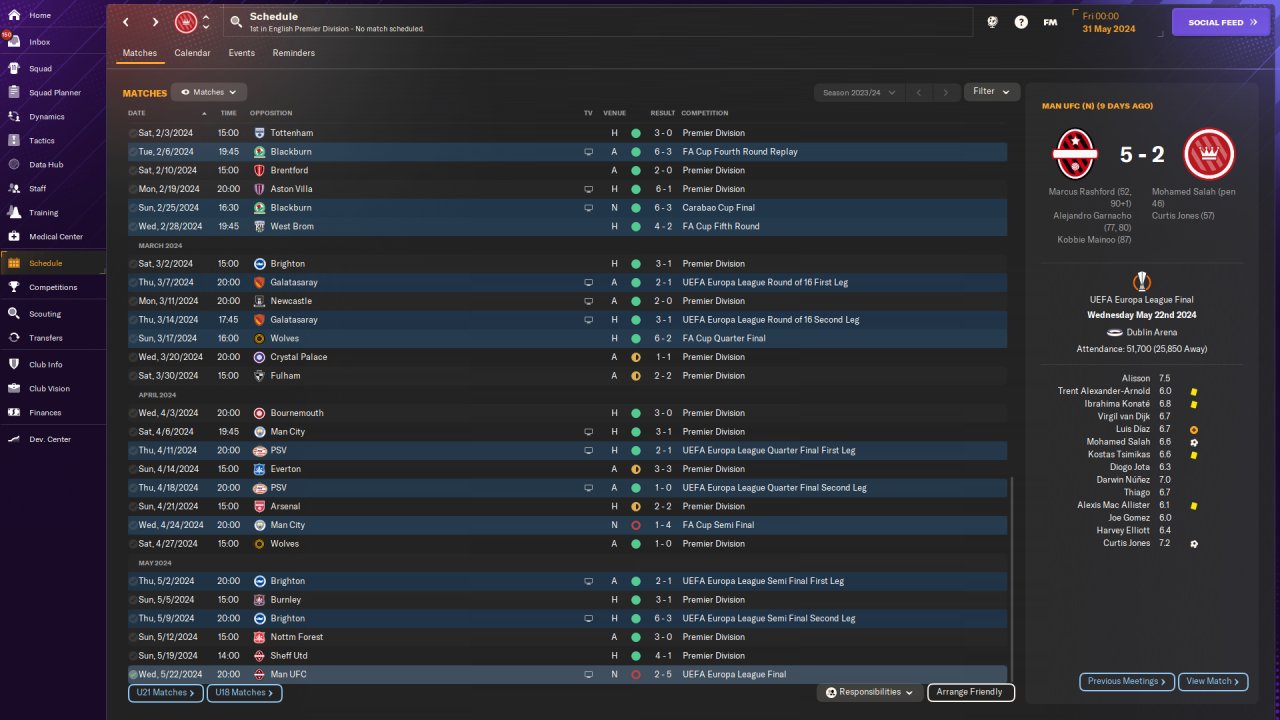
Task: Open the Season 2023/24 dropdown
Action: 859,92
